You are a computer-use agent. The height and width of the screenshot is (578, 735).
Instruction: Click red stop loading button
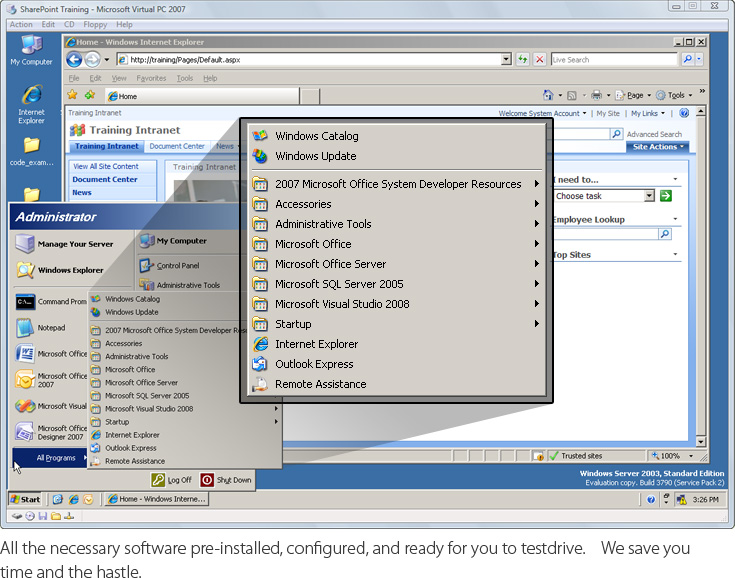[x=540, y=60]
